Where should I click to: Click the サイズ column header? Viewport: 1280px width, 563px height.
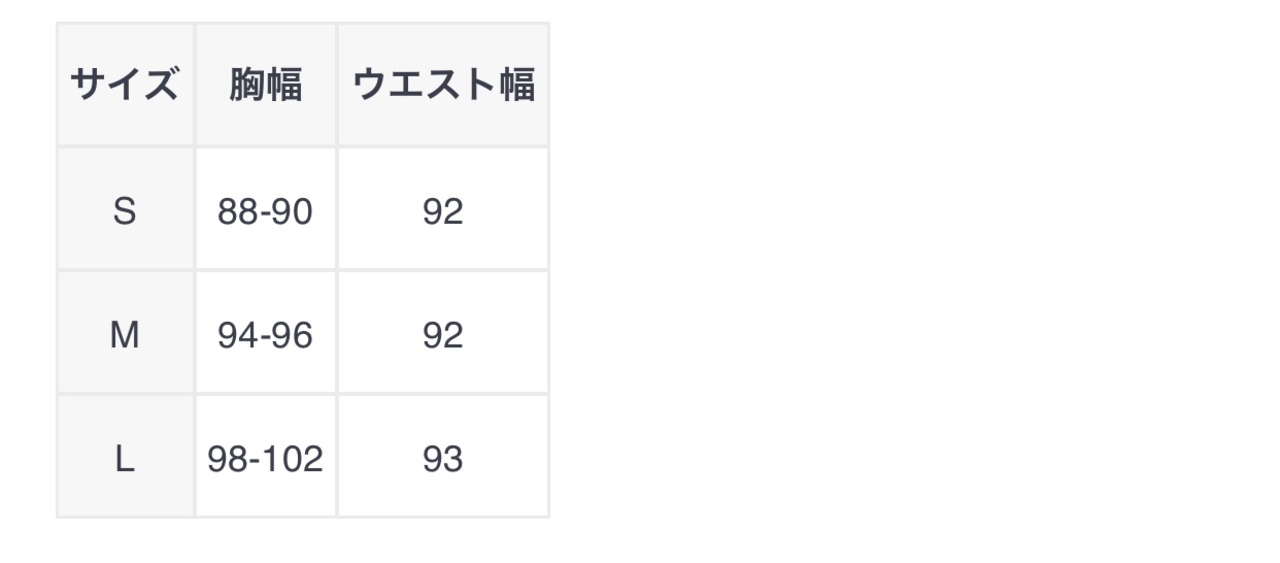(125, 85)
